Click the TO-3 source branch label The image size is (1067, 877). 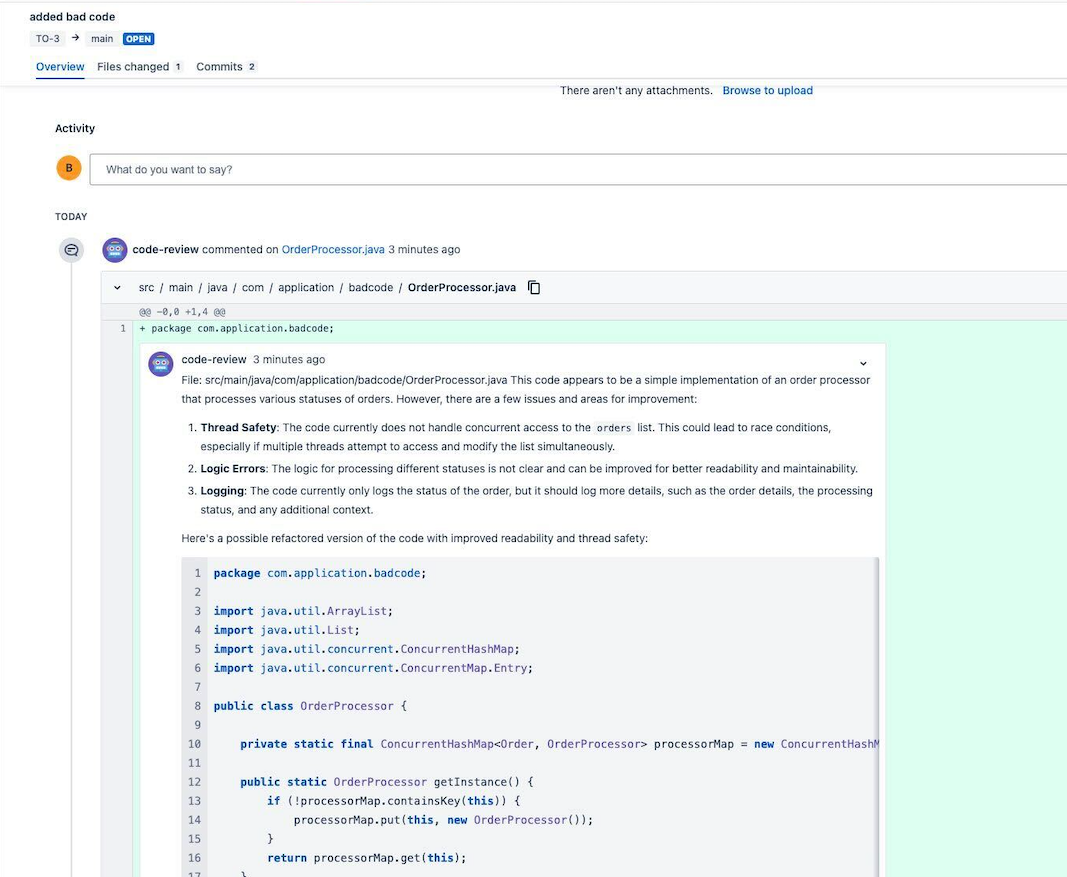click(47, 39)
